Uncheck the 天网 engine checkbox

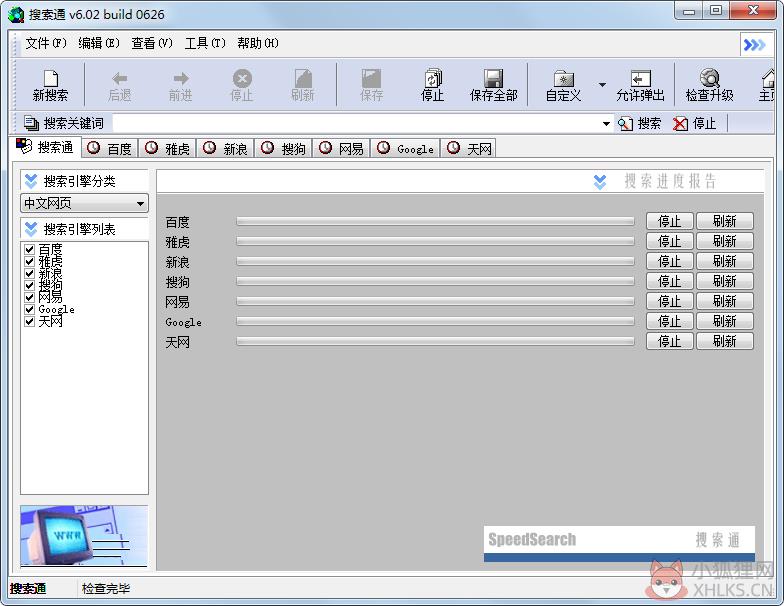(x=30, y=321)
